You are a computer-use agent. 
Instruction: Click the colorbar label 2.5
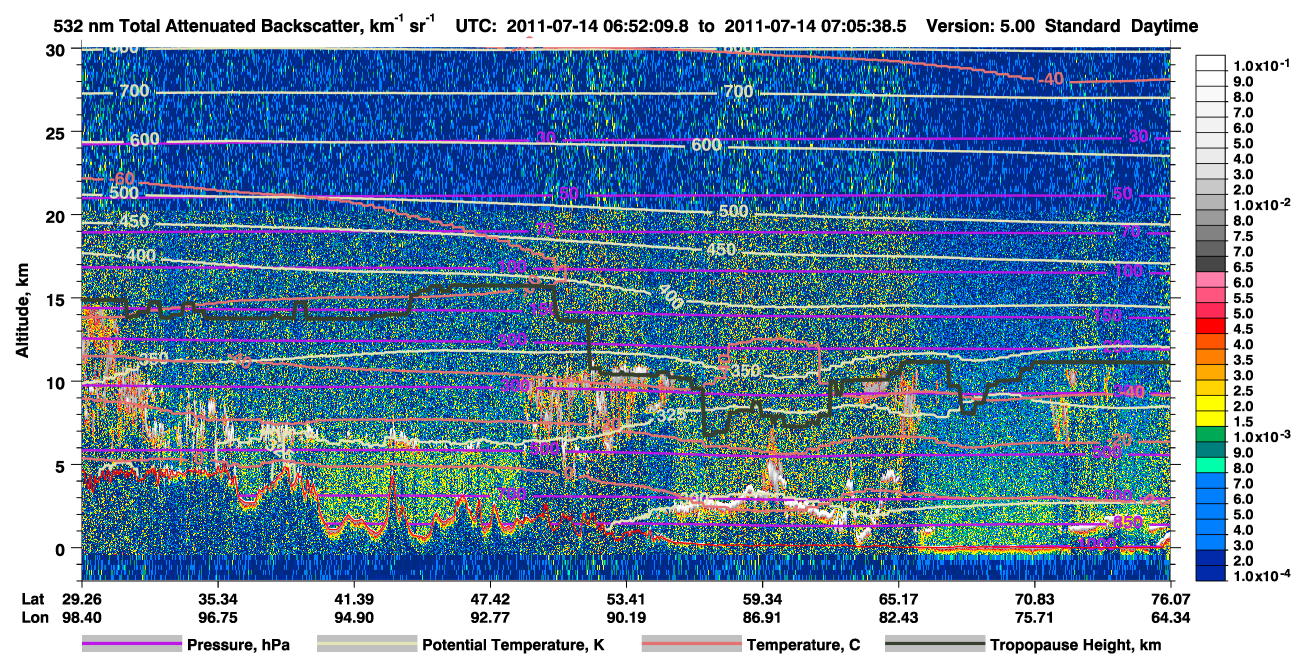point(1242,391)
